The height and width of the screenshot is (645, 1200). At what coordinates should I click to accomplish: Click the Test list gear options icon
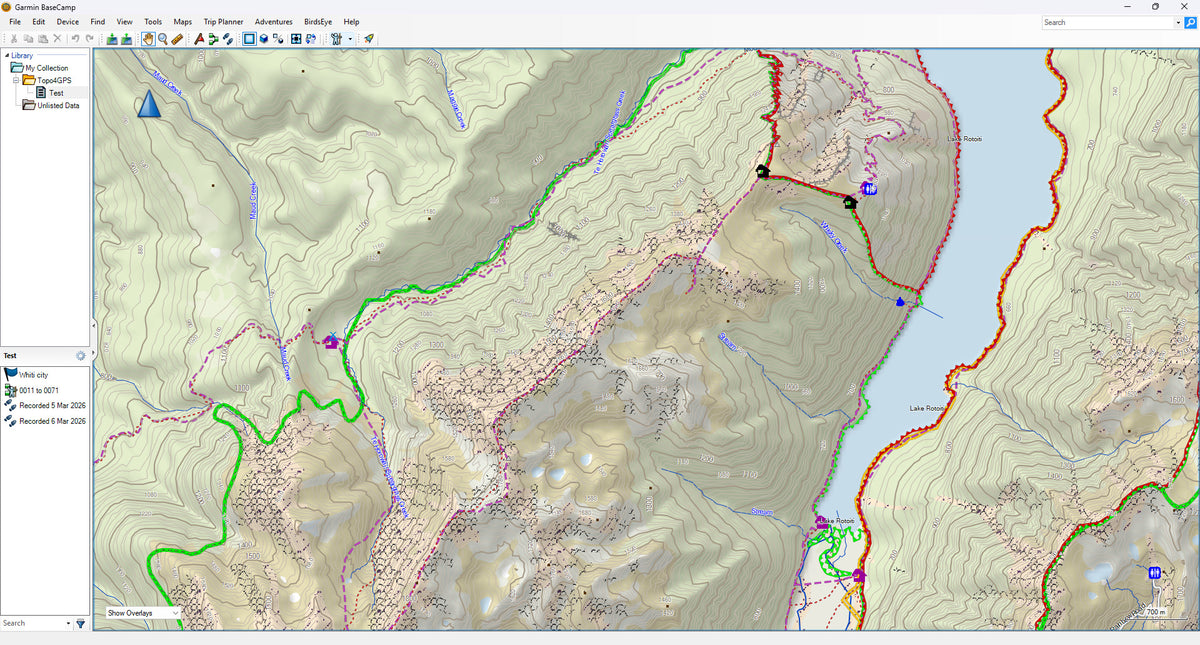click(x=81, y=355)
